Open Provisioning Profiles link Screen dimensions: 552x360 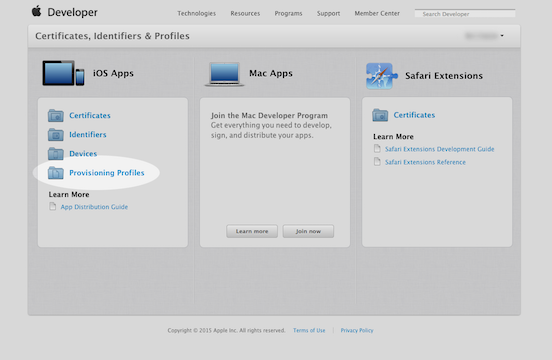107,173
